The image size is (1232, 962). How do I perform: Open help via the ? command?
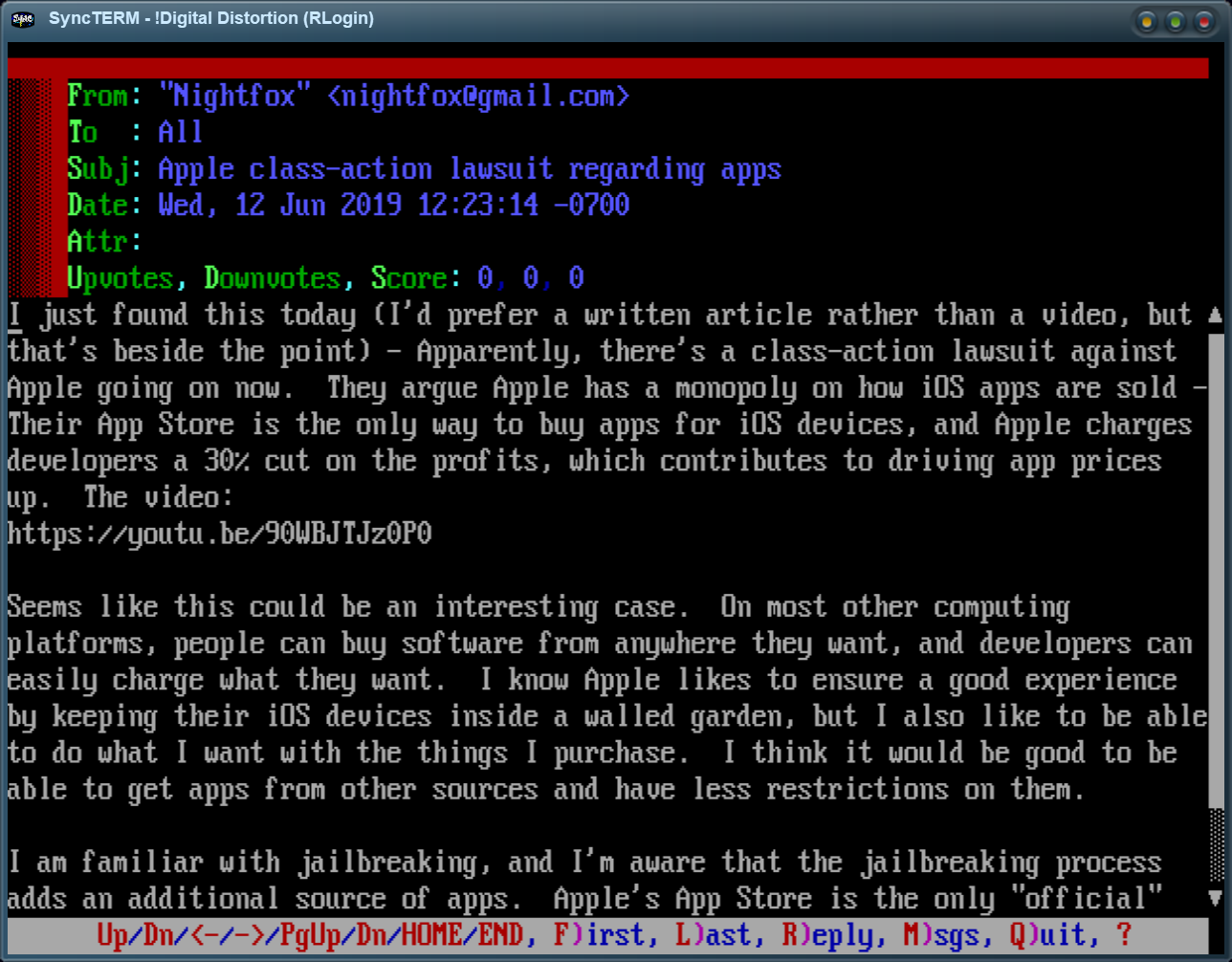point(1124,935)
